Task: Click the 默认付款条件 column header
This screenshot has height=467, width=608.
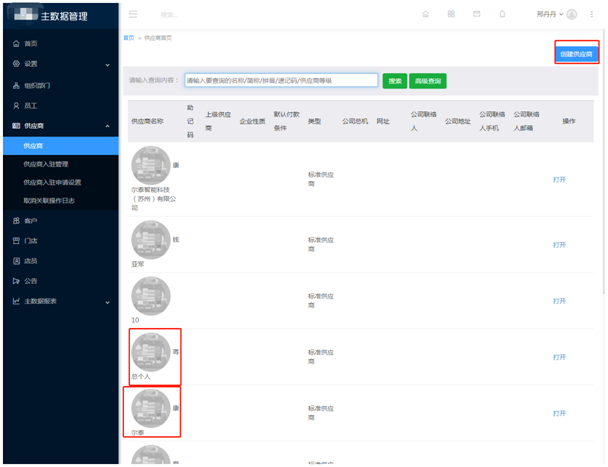Action: (287, 121)
